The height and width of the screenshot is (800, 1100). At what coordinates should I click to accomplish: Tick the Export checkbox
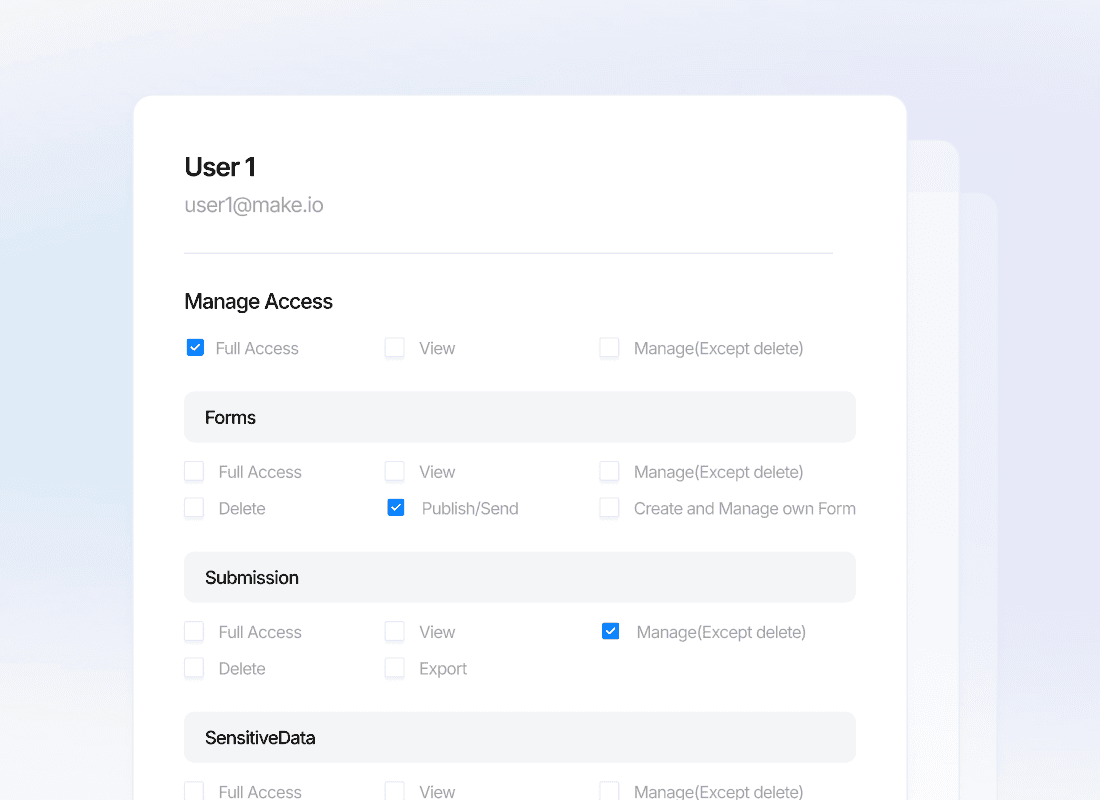point(395,668)
